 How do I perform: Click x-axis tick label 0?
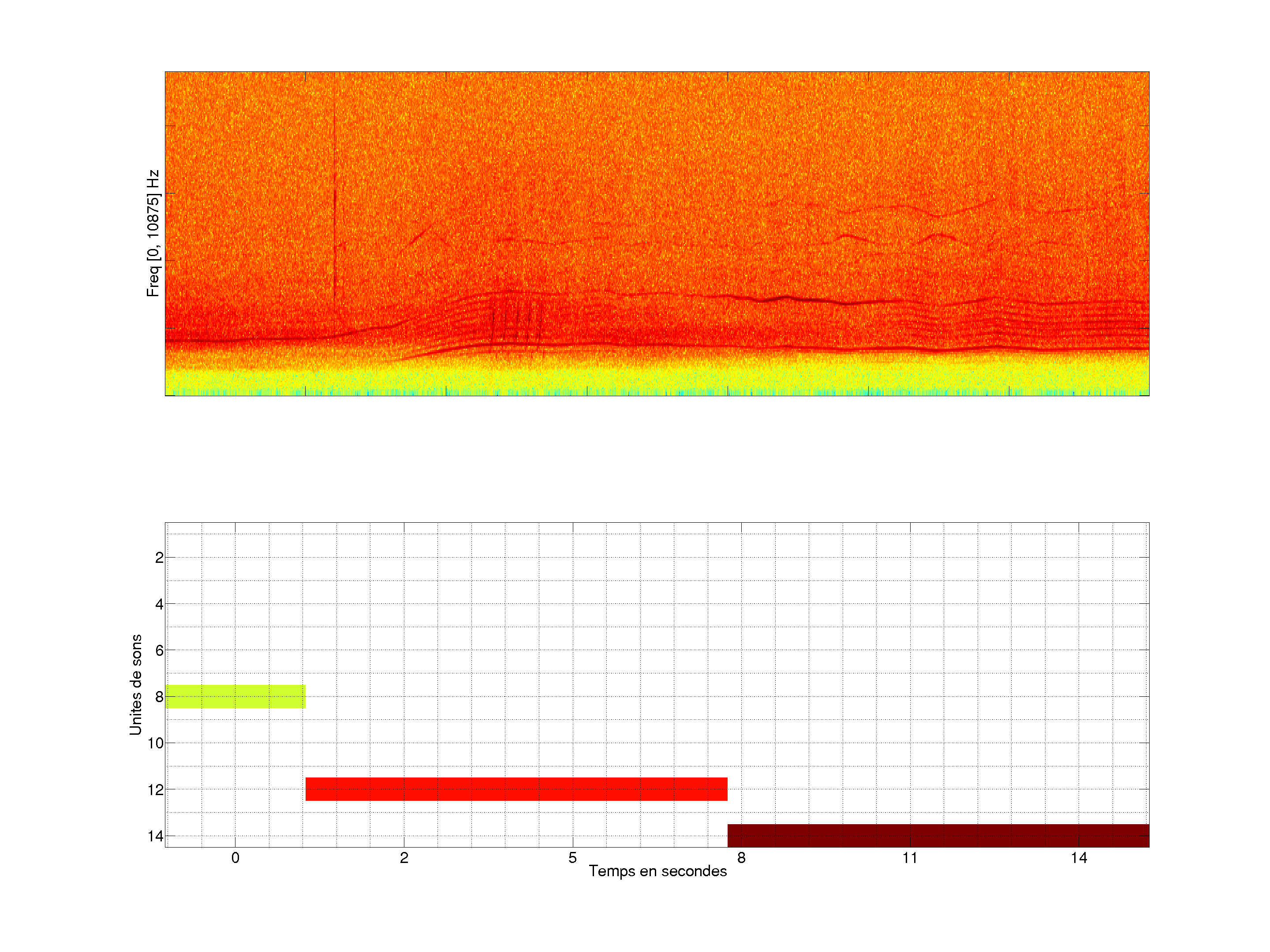pyautogui.click(x=235, y=858)
